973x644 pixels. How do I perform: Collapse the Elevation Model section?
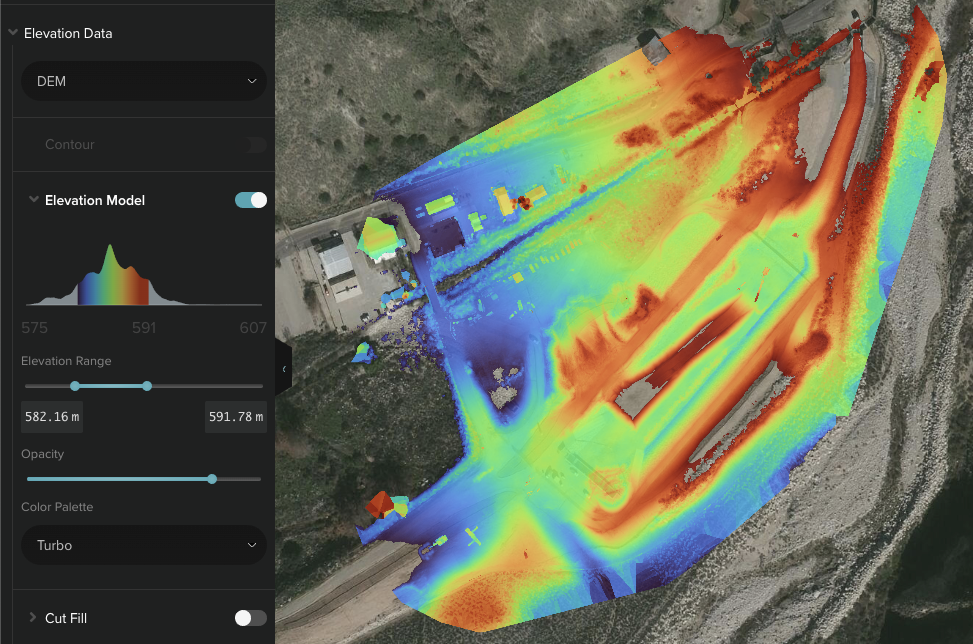pyautogui.click(x=33, y=200)
